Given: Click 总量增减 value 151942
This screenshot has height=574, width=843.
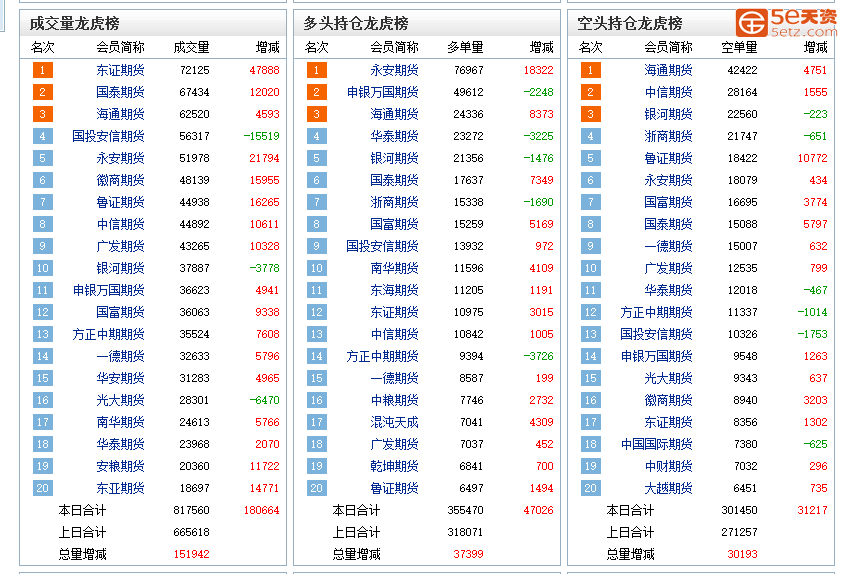Looking at the screenshot, I should (191, 555).
